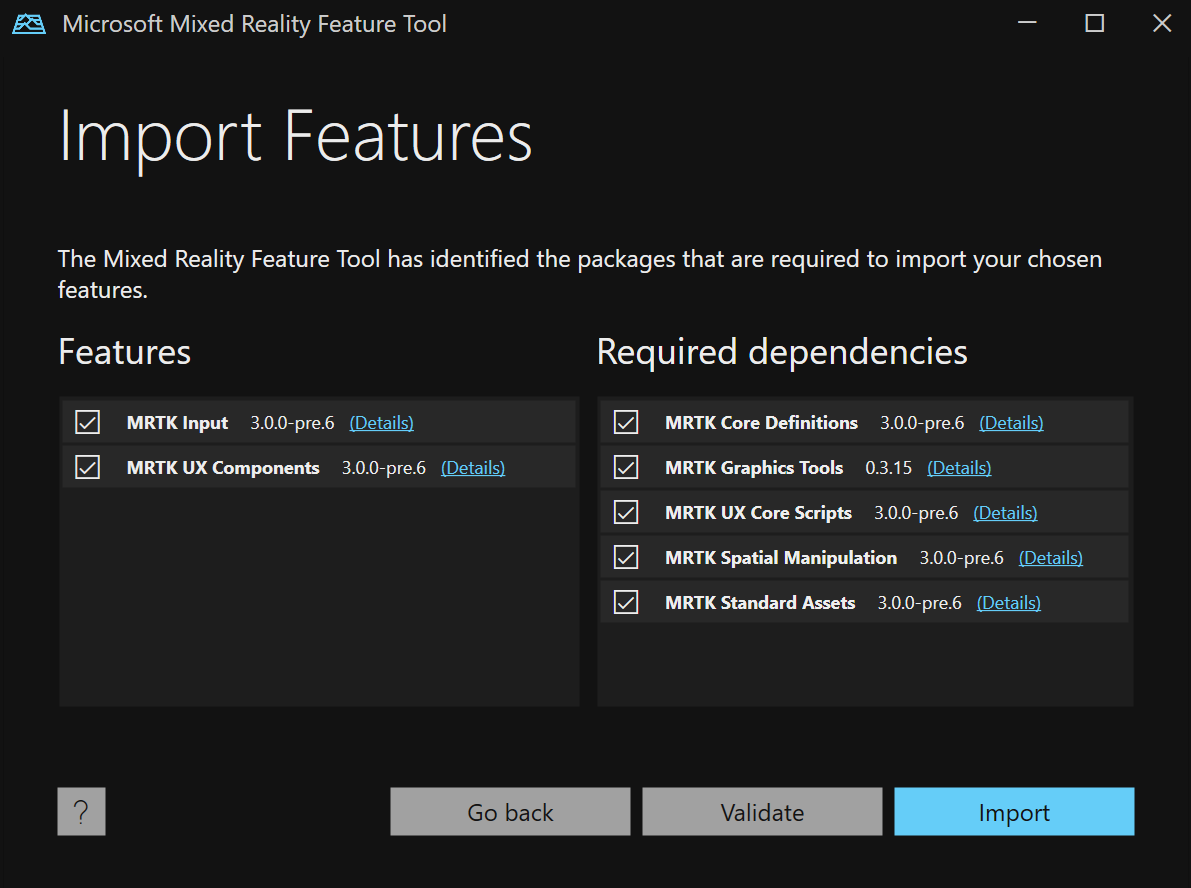Click the Validate button
This screenshot has height=888, width=1191.
(762, 811)
